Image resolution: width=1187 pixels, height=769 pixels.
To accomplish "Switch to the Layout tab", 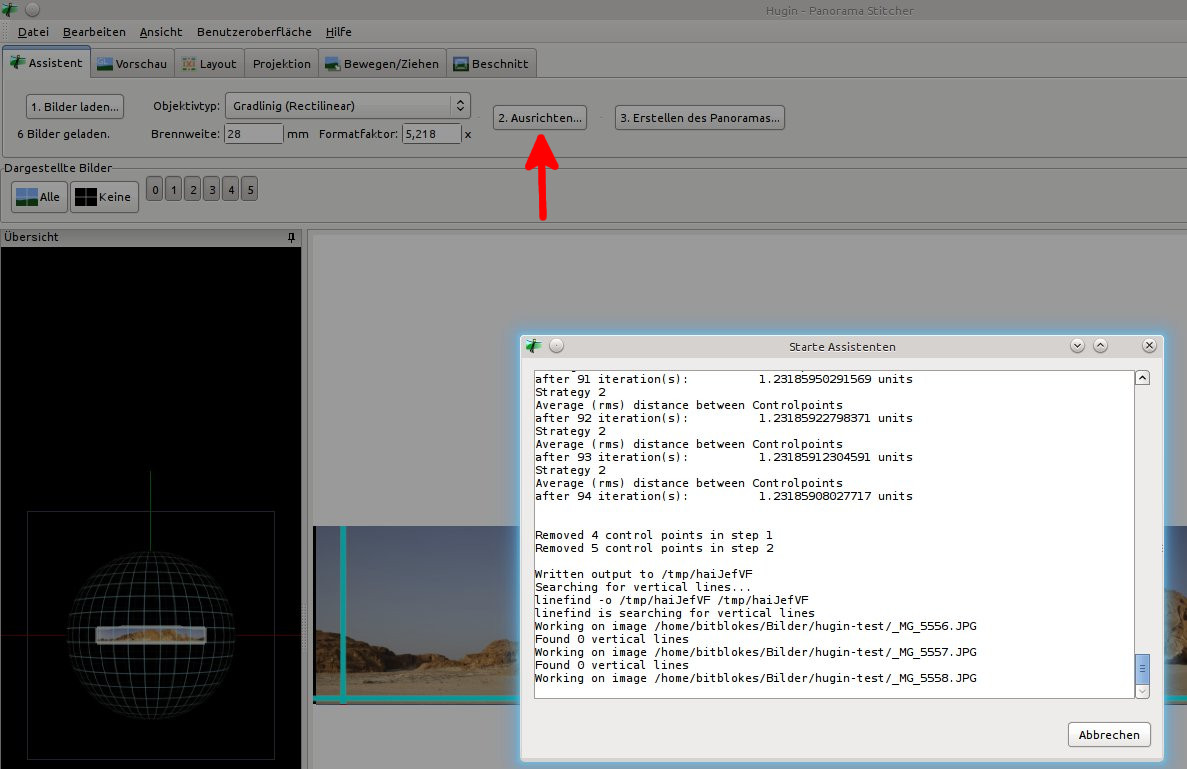I will pos(210,64).
